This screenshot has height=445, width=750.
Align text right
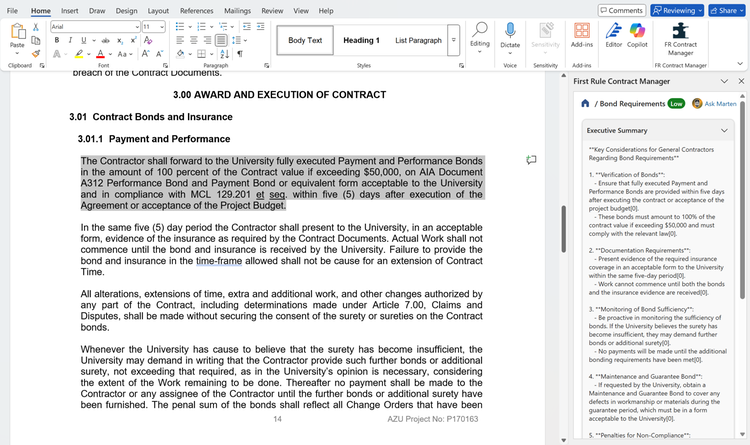pyautogui.click(x=207, y=41)
